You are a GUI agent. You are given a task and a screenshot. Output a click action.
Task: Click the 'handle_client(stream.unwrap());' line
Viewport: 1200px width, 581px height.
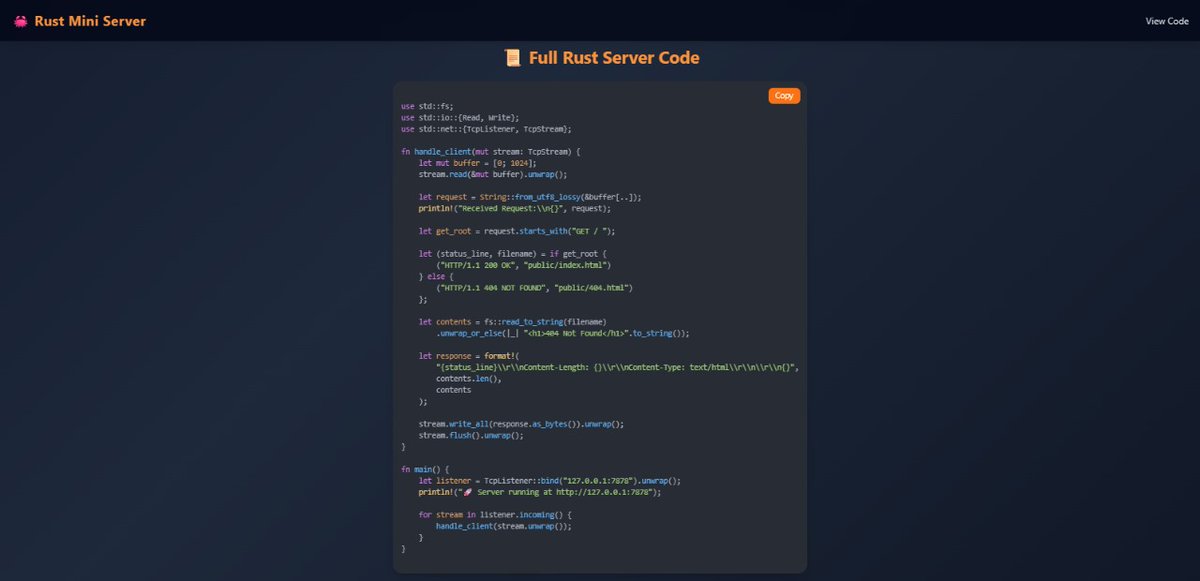point(503,526)
